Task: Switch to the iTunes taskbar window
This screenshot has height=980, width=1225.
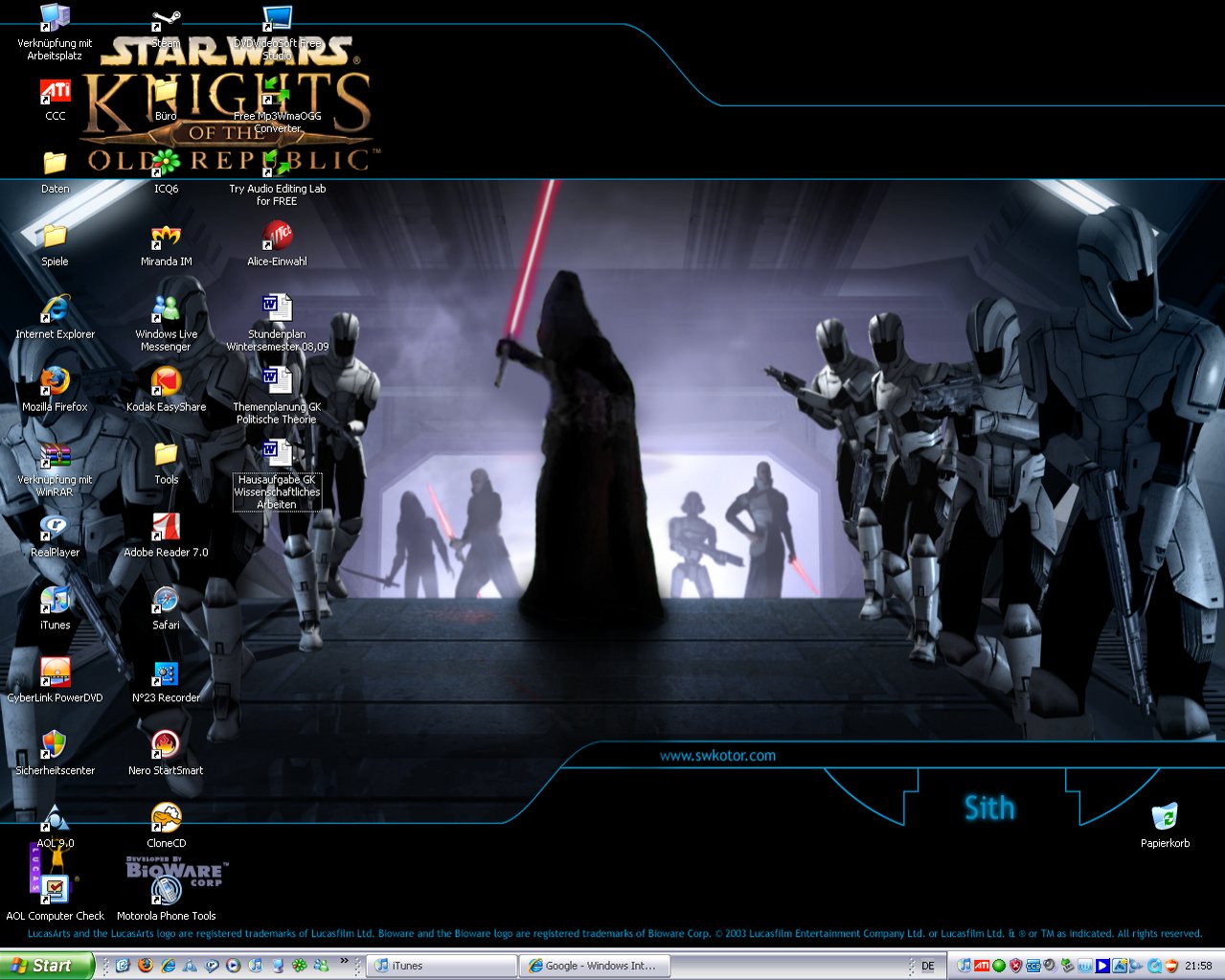Action: pyautogui.click(x=441, y=966)
